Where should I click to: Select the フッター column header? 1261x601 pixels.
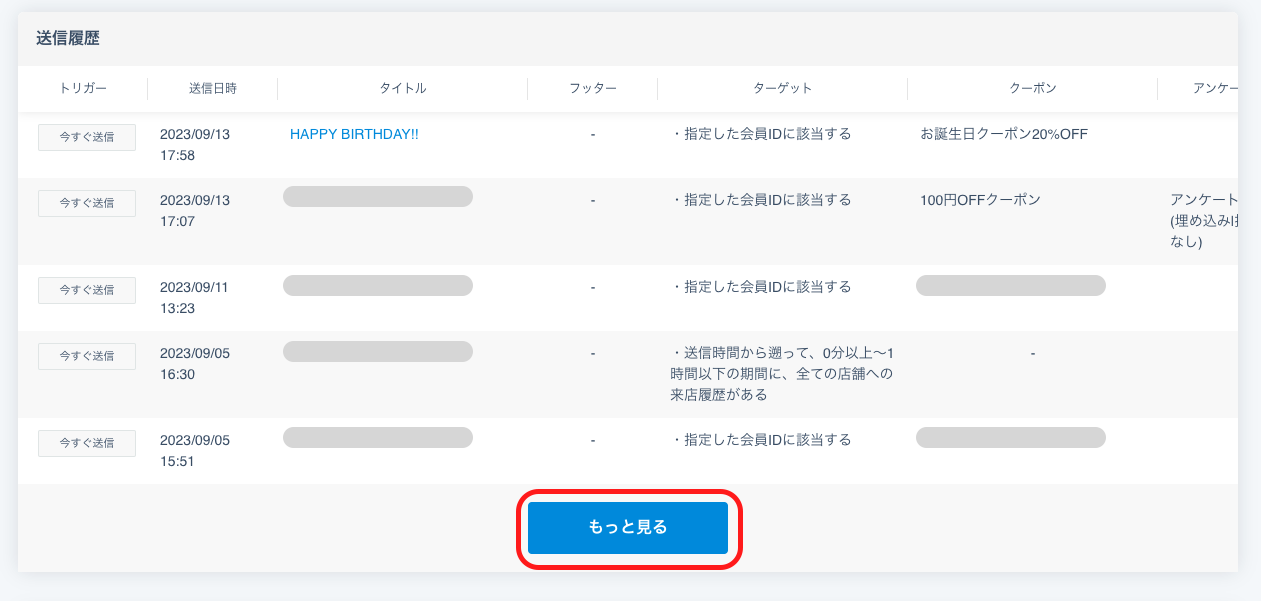[x=593, y=88]
